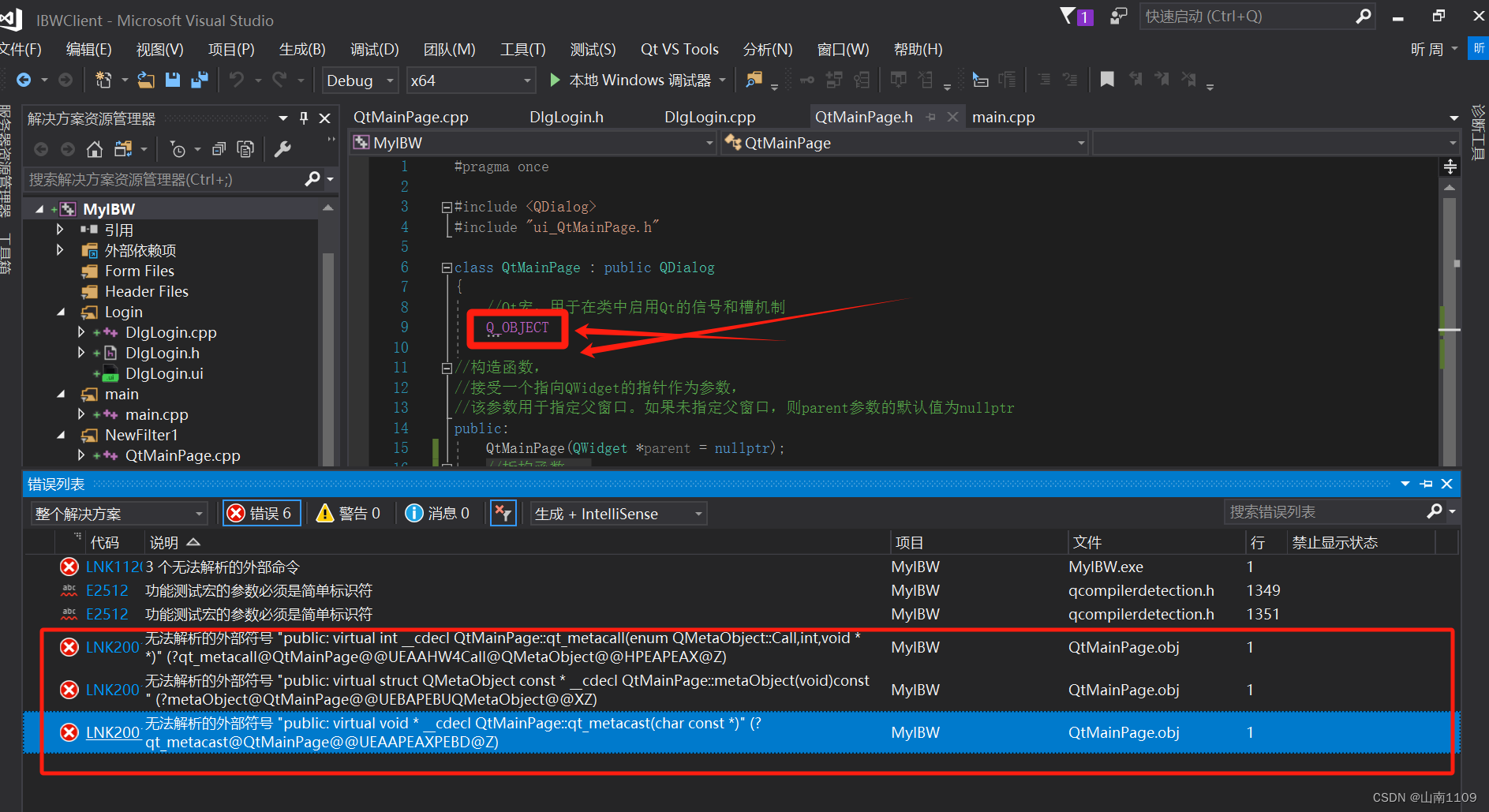This screenshot has height=812, width=1489.
Task: Select the Header Files folder
Action: click(x=147, y=292)
